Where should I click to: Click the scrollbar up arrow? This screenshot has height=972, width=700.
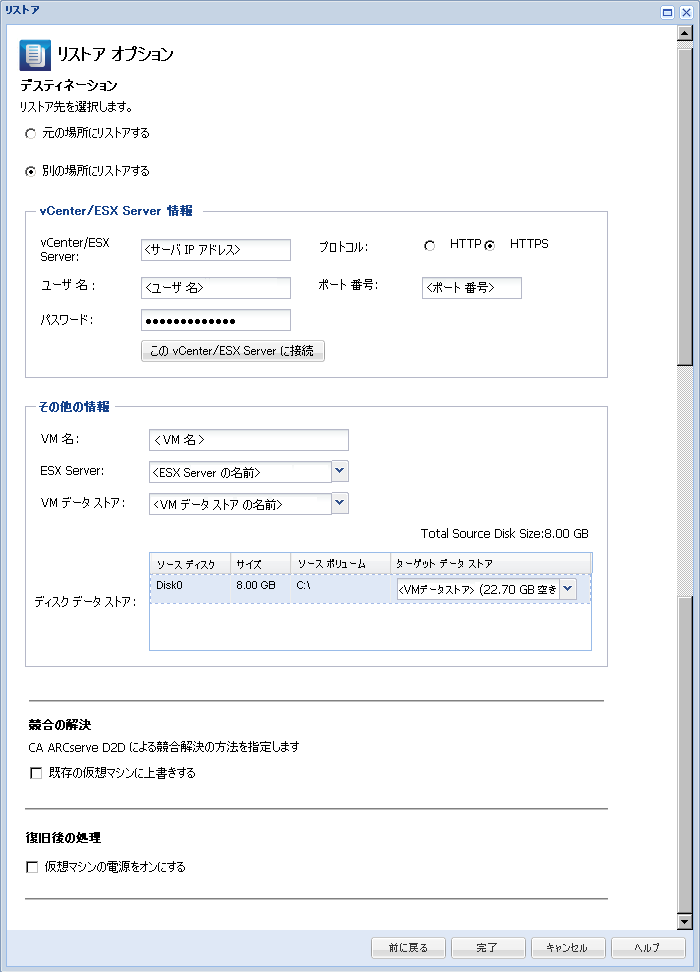point(684,33)
